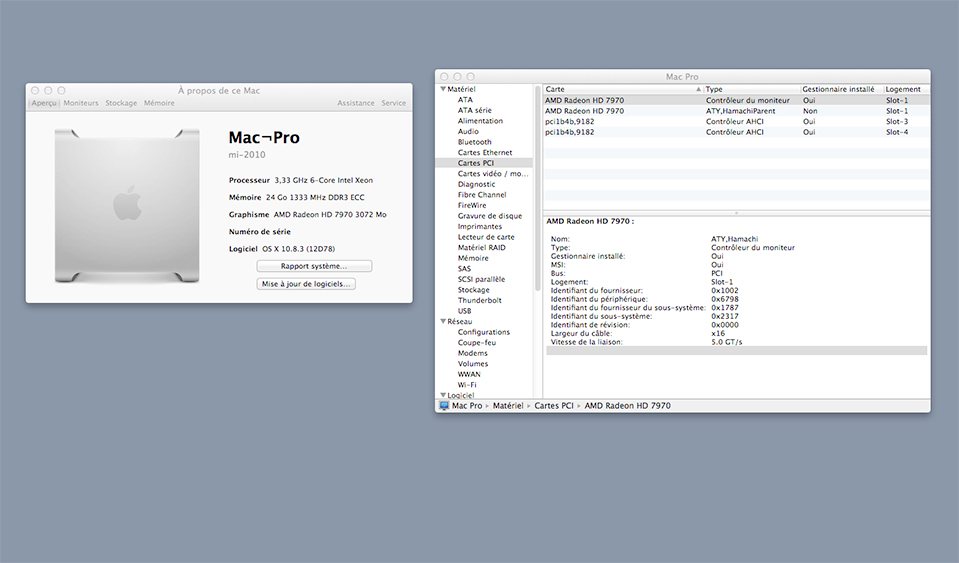Screen dimensions: 959x563
Task: Select Bluetooth in the sidebar
Action: [474, 142]
